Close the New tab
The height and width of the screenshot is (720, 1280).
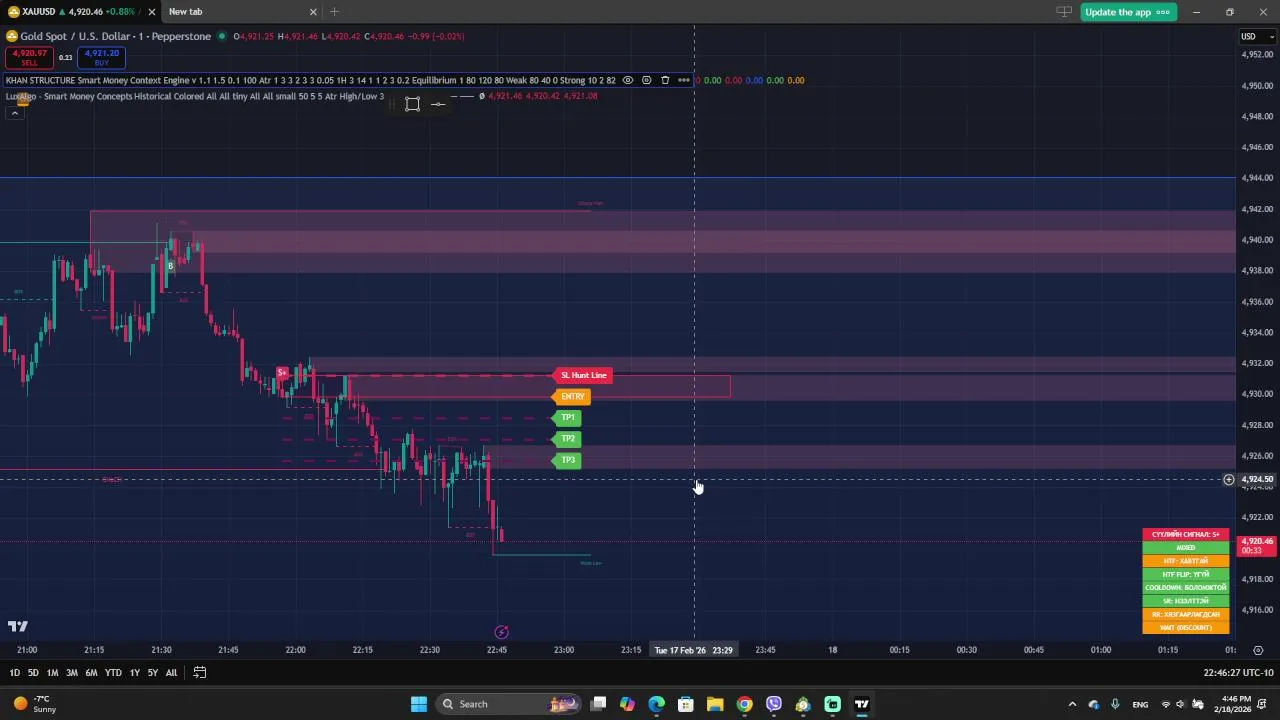pyautogui.click(x=313, y=12)
